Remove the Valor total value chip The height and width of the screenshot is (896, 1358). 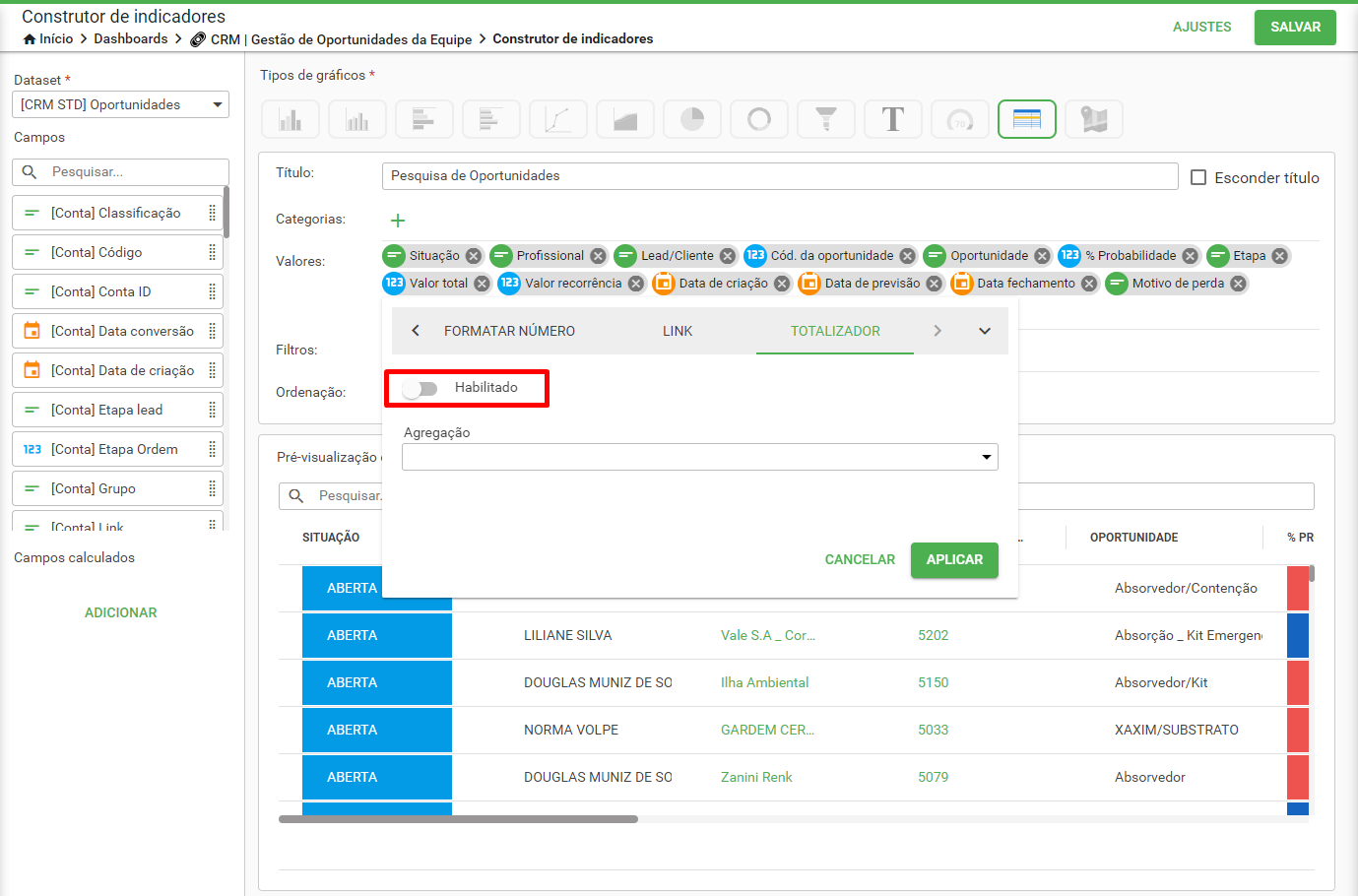(482, 284)
